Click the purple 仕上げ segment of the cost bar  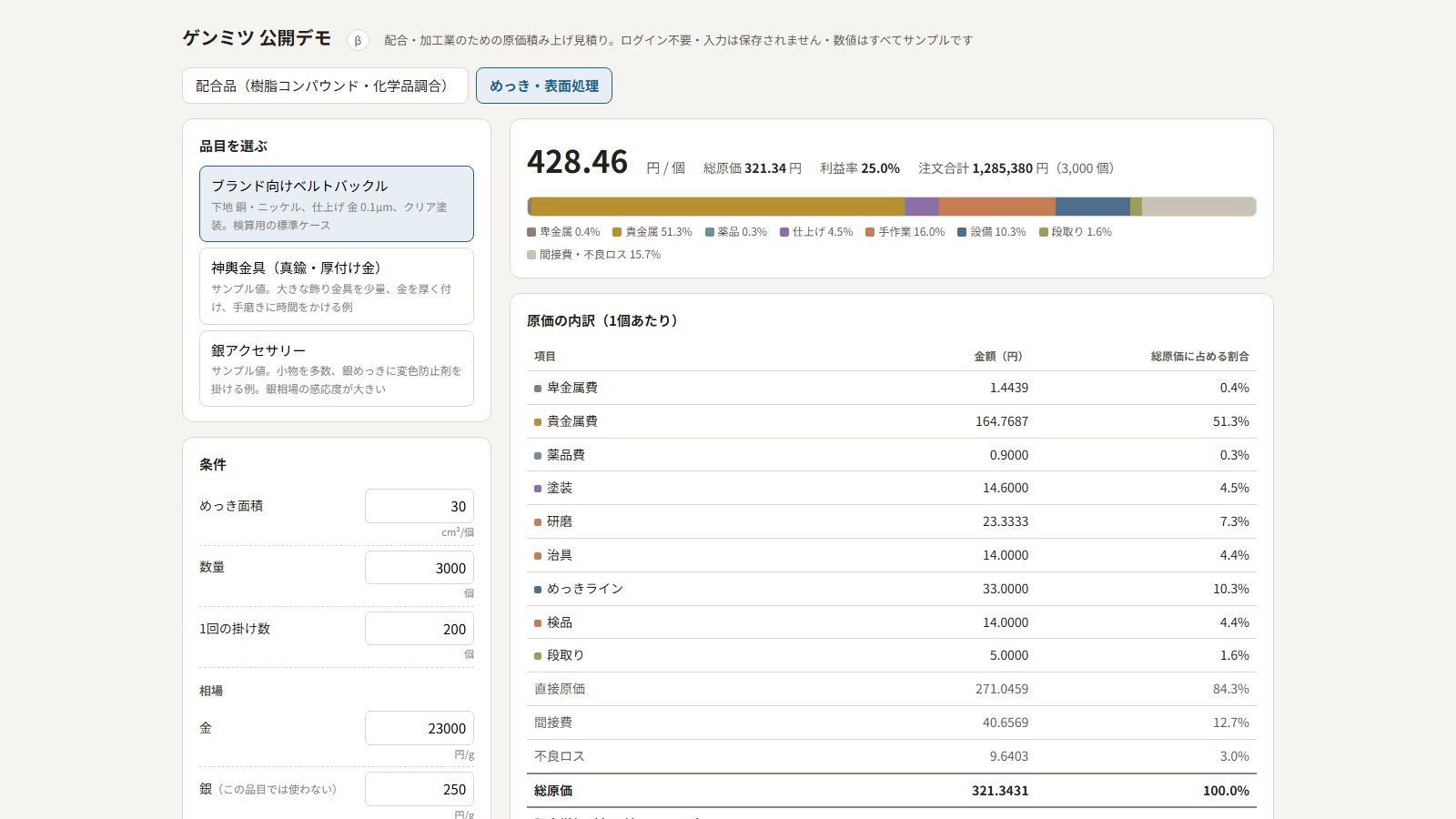(x=922, y=207)
